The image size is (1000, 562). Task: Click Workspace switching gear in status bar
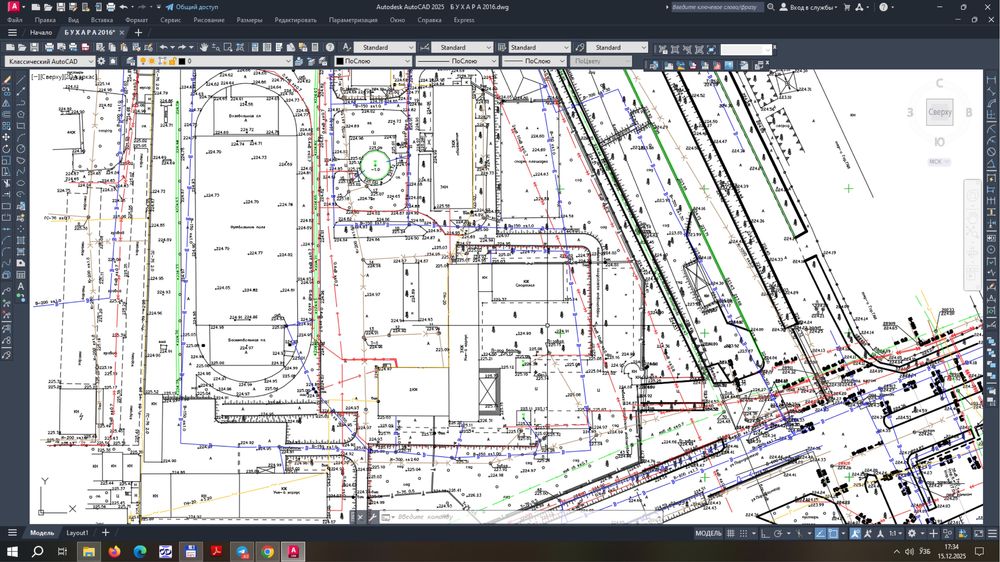pyautogui.click(x=912, y=533)
